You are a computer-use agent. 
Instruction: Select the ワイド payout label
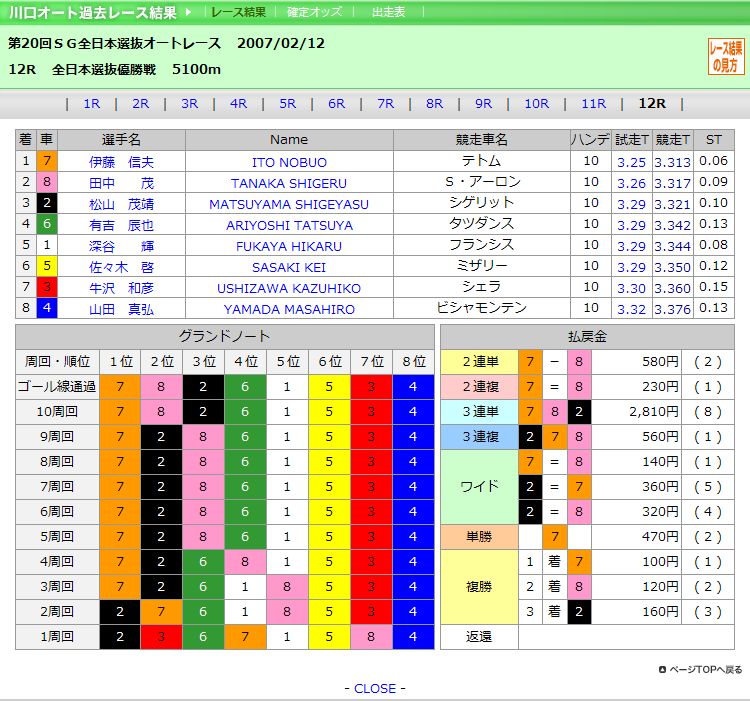[x=479, y=487]
